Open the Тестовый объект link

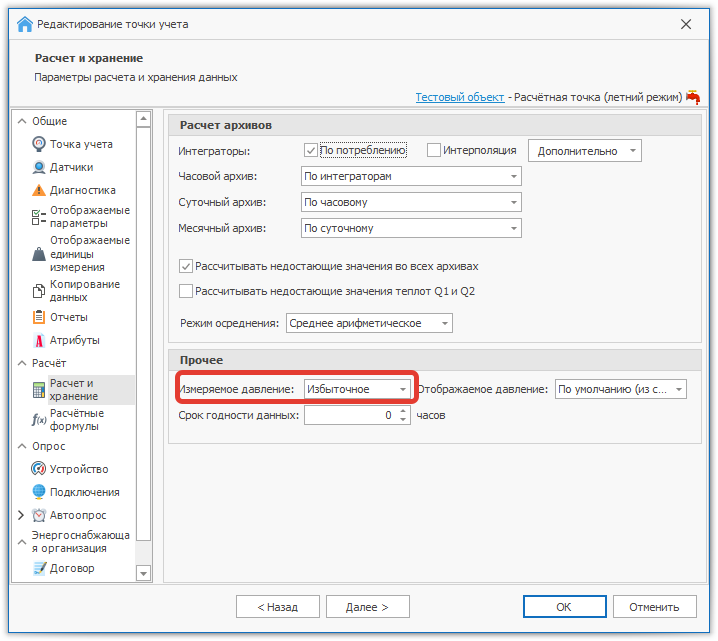coord(459,97)
